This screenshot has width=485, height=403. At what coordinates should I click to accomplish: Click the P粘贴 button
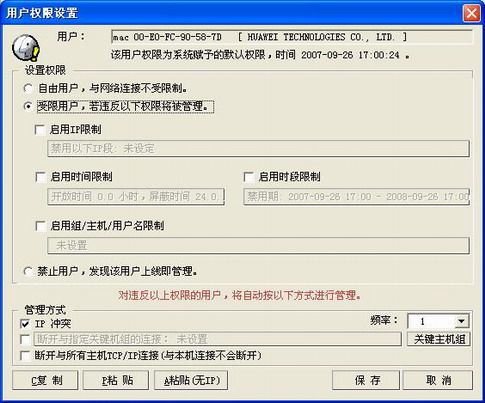coord(116,380)
